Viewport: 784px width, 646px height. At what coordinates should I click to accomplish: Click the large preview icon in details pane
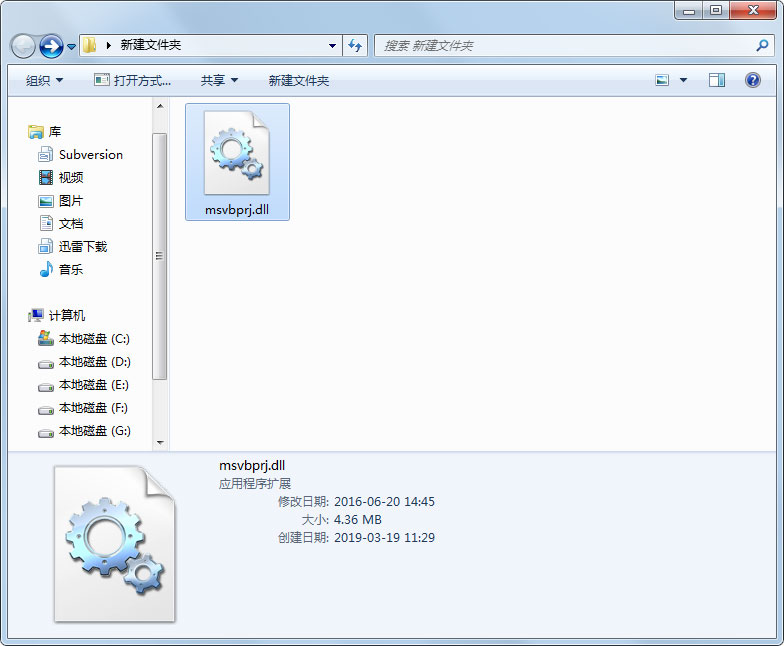115,544
